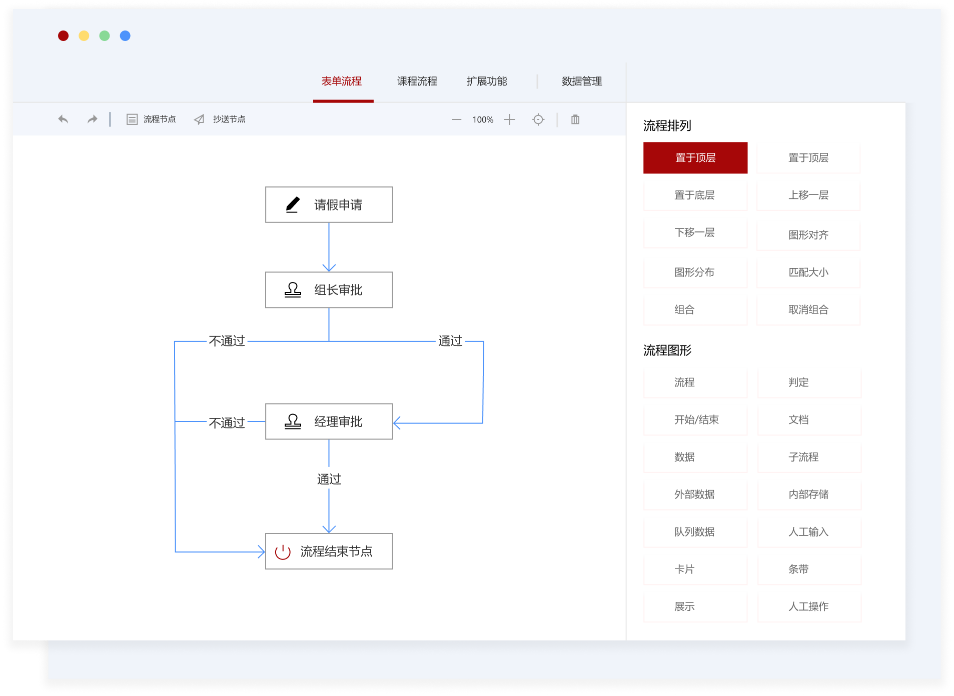Select the 请假申请 node's pencil icon
This screenshot has width=954, height=696.
pyautogui.click(x=293, y=205)
